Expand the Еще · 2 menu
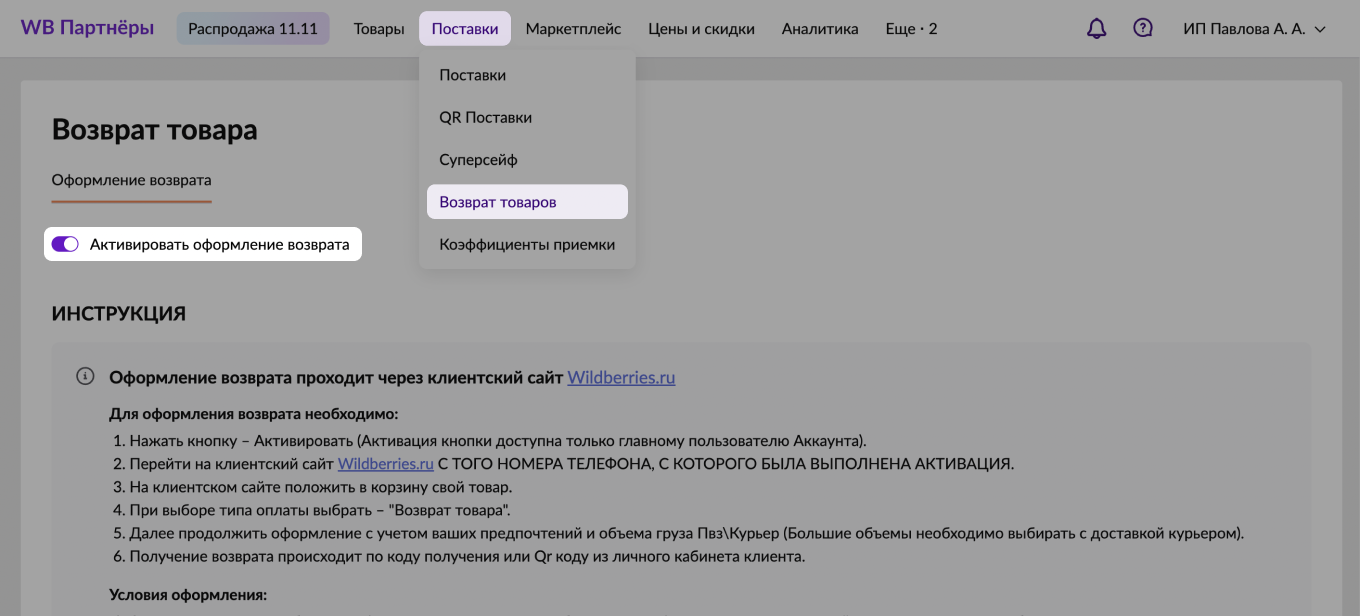The image size is (1360, 616). click(910, 28)
